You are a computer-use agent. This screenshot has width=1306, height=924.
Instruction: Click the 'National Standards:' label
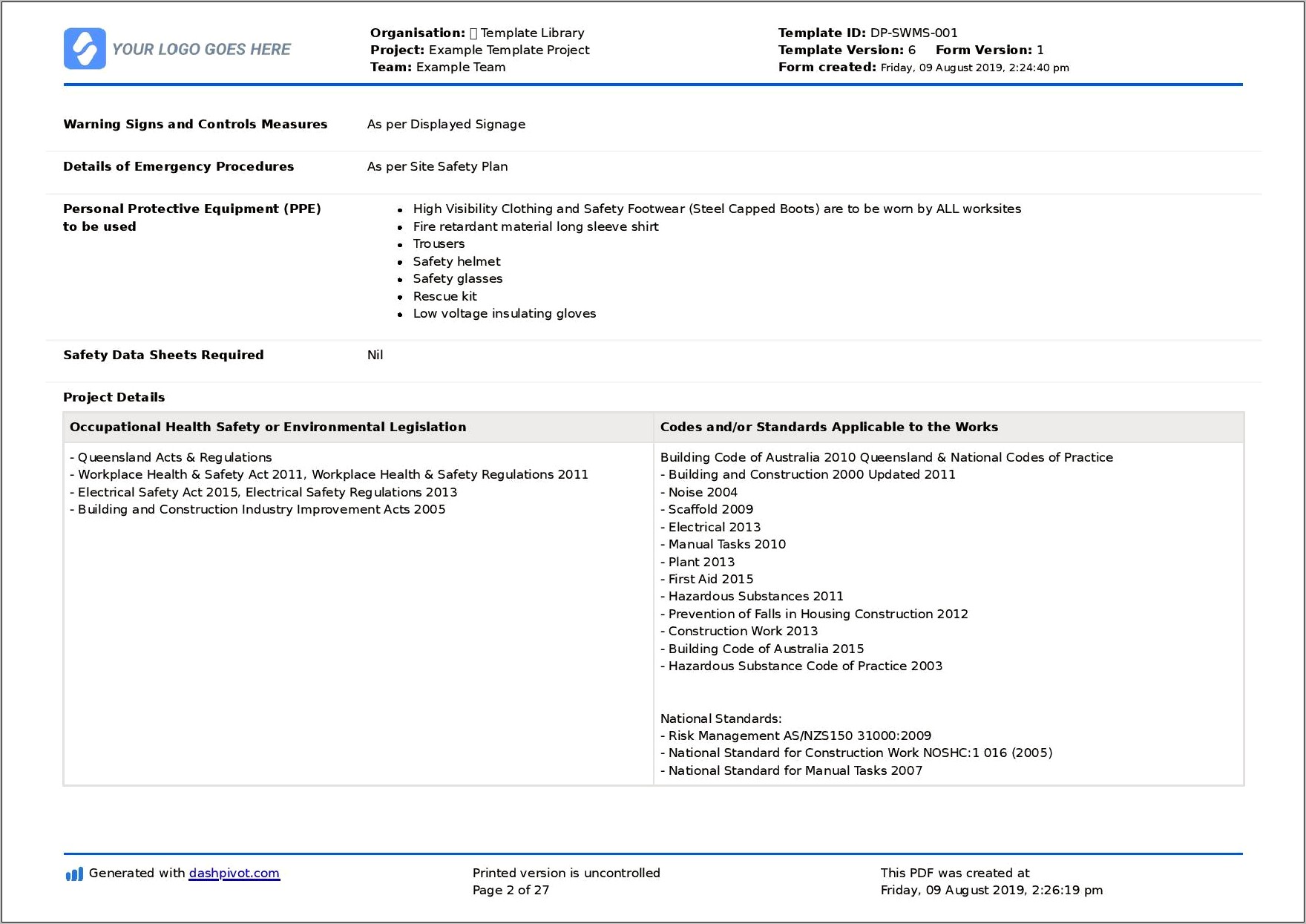pyautogui.click(x=721, y=718)
